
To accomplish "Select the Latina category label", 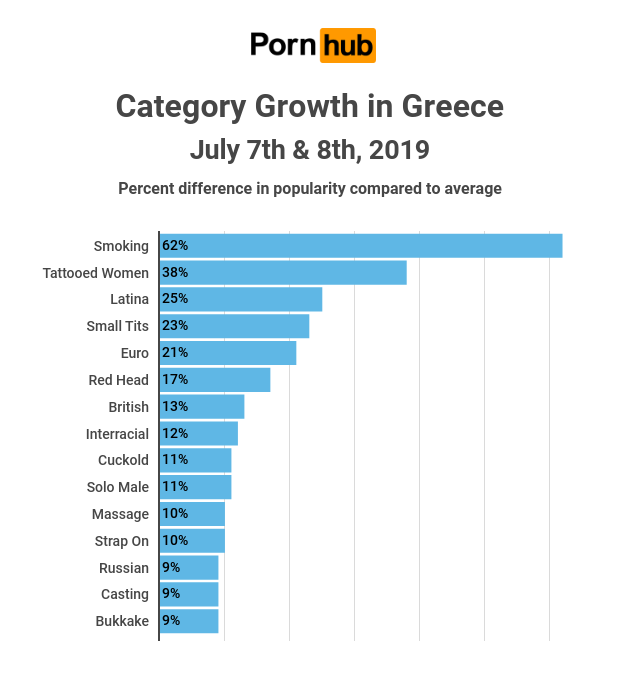I will click(x=129, y=299).
